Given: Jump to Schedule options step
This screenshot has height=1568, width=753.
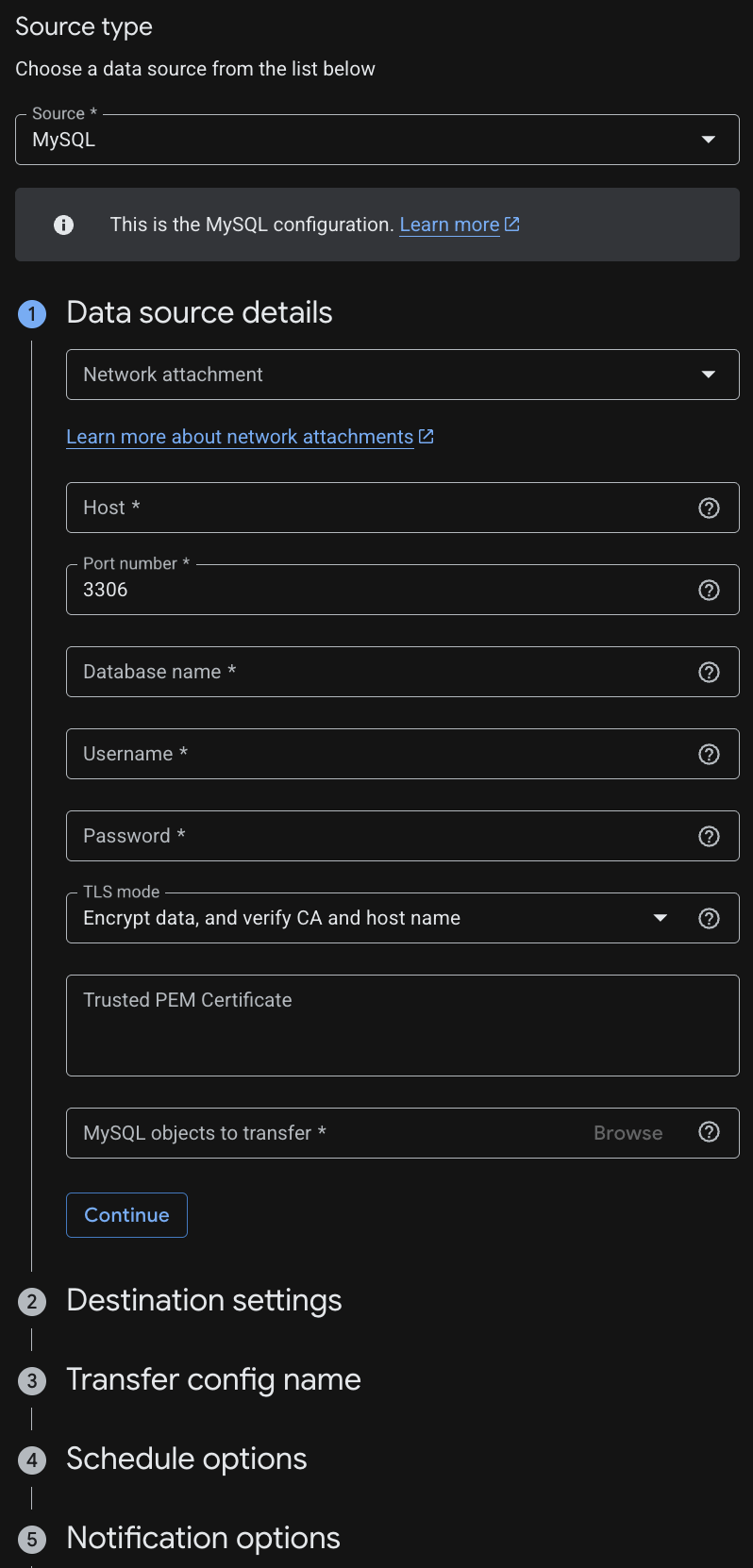Looking at the screenshot, I should click(x=186, y=1459).
